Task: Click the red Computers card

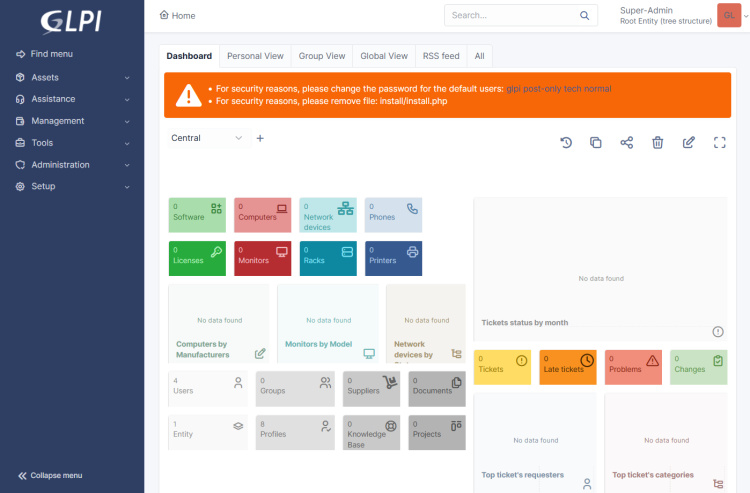Action: click(x=263, y=215)
